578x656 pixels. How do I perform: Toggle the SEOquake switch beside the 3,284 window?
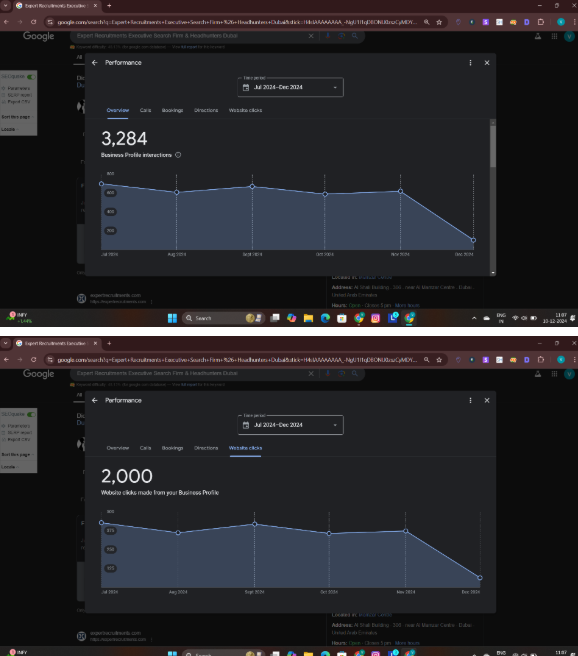(x=31, y=77)
